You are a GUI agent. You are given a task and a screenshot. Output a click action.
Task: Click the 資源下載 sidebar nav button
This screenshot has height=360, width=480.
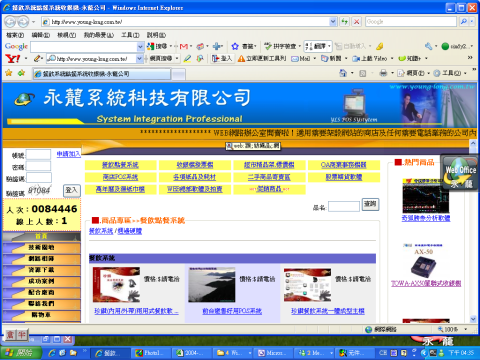point(42,270)
